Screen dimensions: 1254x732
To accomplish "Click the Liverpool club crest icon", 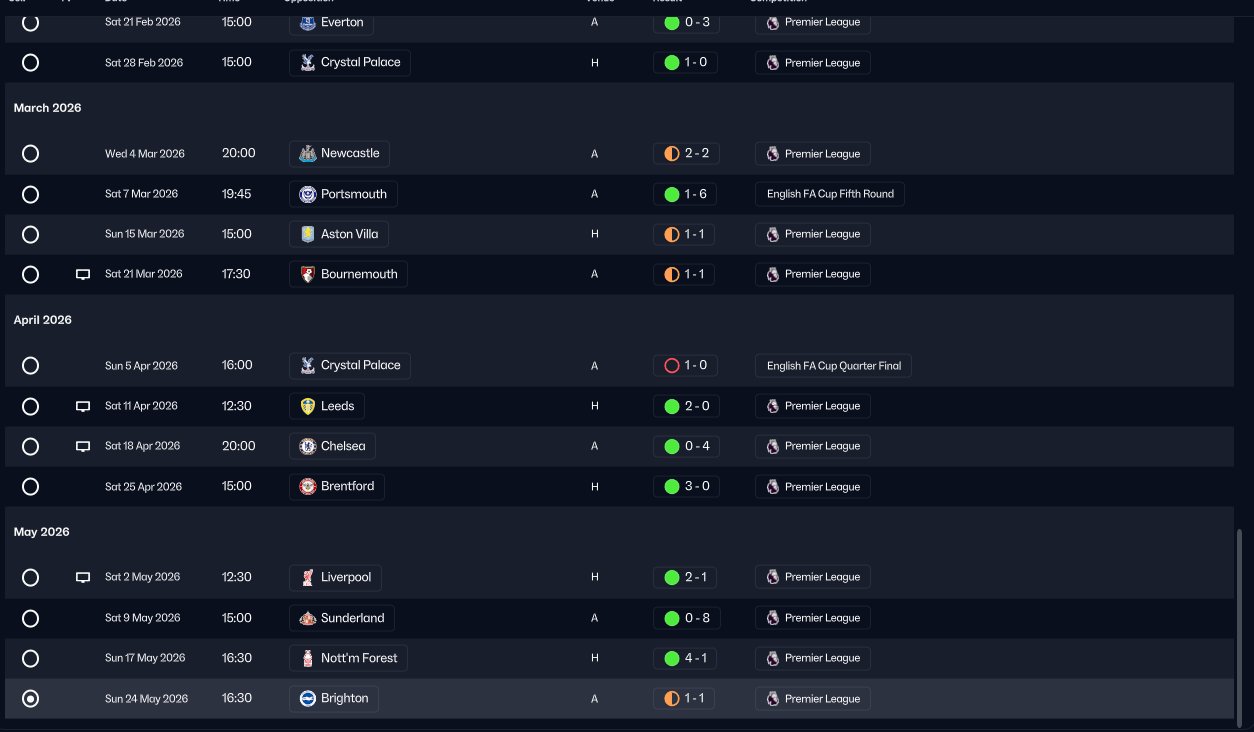I will coord(307,577).
